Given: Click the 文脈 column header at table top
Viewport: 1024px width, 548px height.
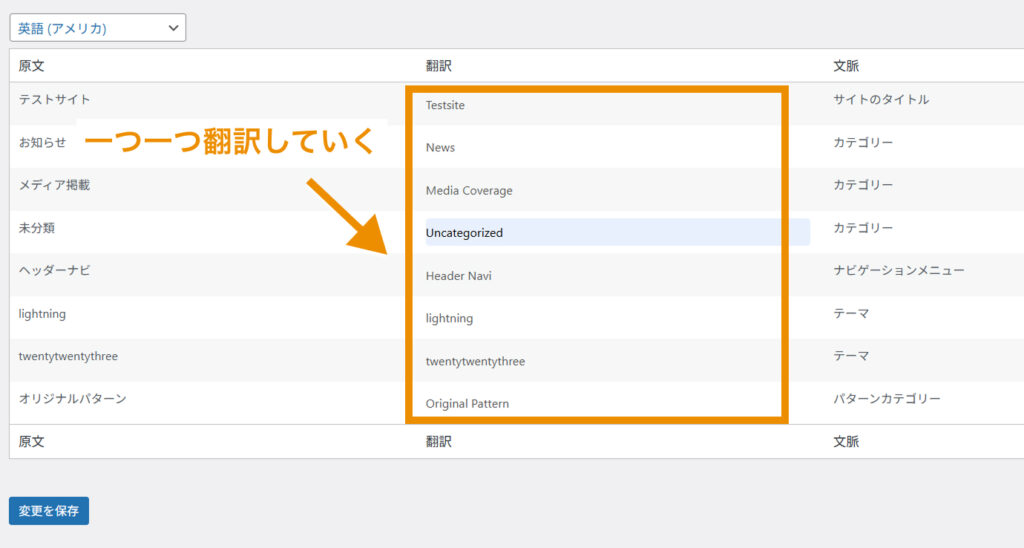Looking at the screenshot, I should (846, 66).
